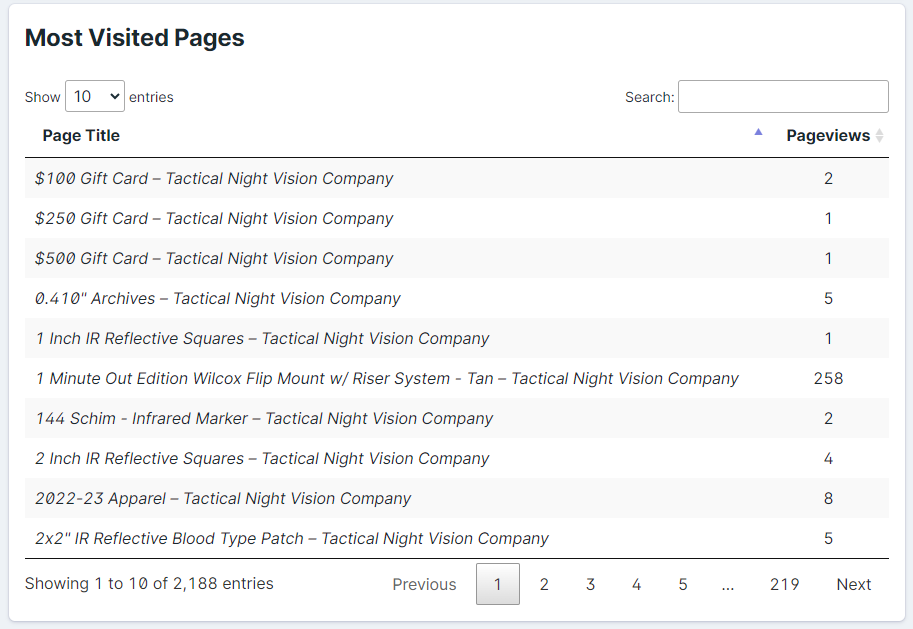Select the $500 Gift Card row title

[x=214, y=259]
